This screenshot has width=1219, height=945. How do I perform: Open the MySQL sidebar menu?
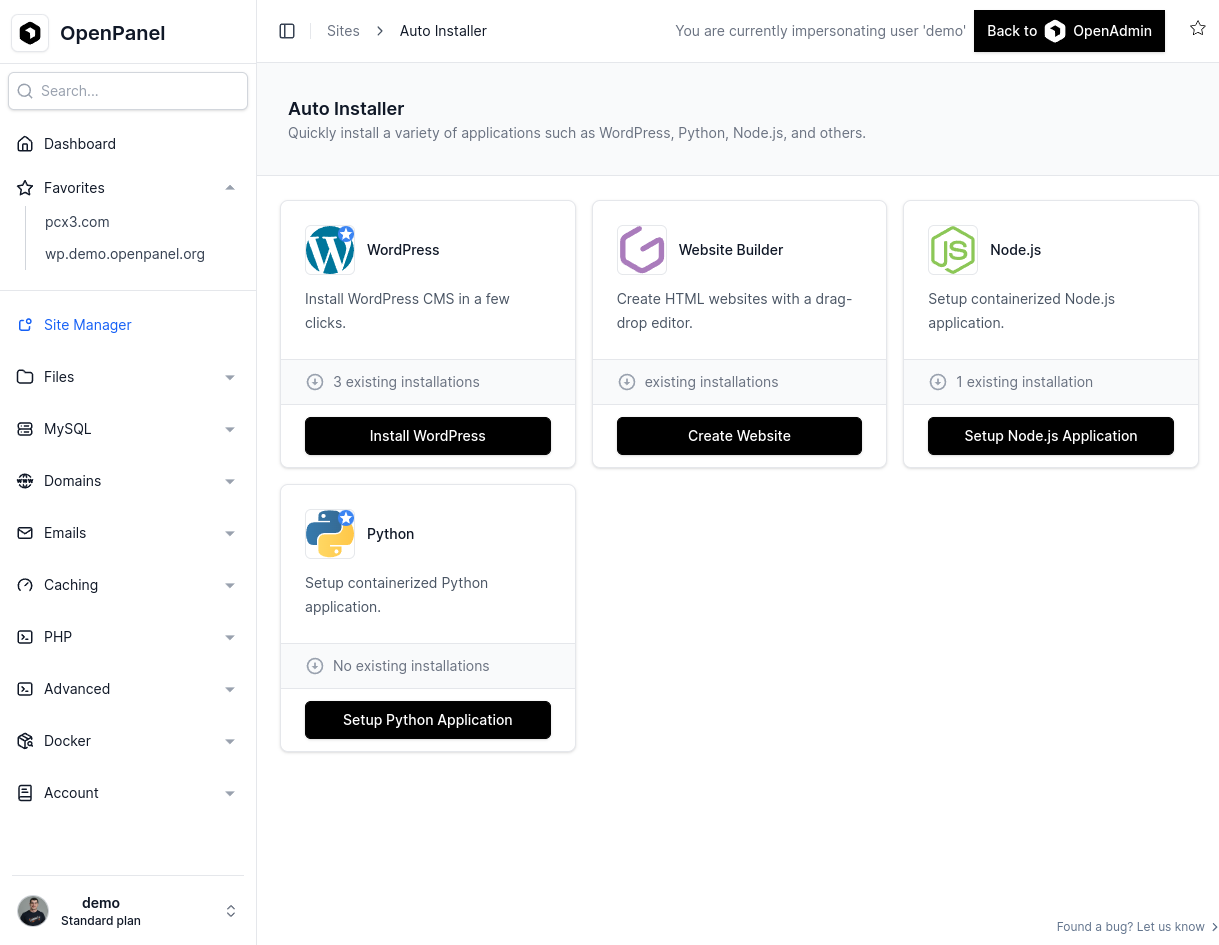pos(128,429)
